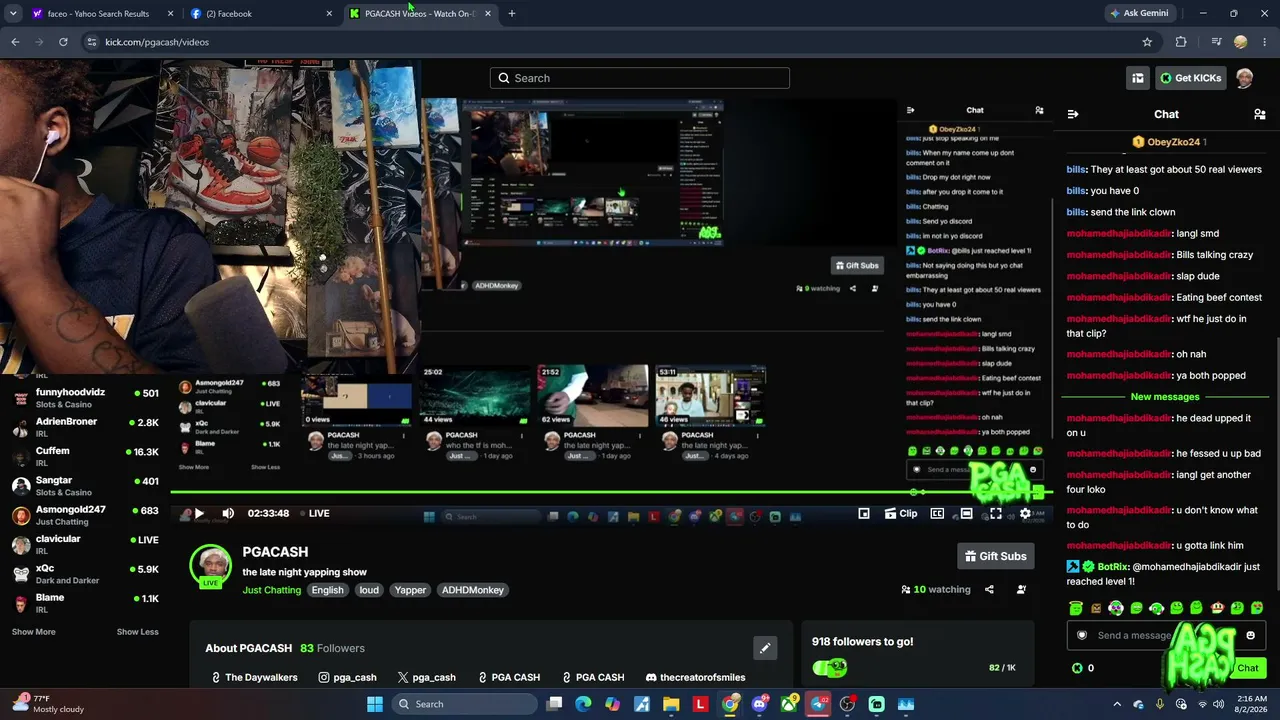Viewport: 1280px width, 720px height.
Task: Select the ADHDMonkey tag
Action: point(473,590)
